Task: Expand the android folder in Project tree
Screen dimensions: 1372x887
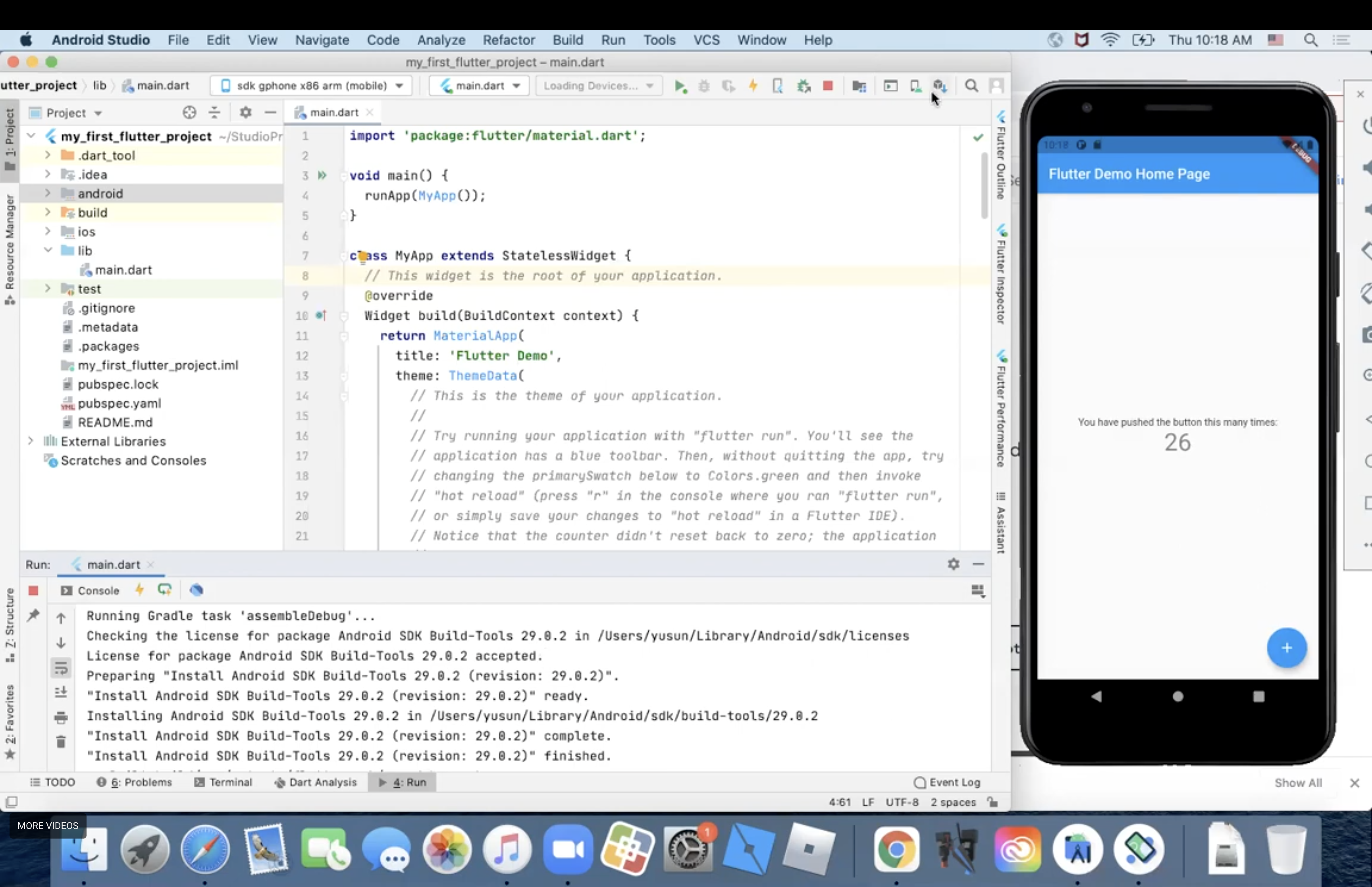Action: [x=48, y=193]
